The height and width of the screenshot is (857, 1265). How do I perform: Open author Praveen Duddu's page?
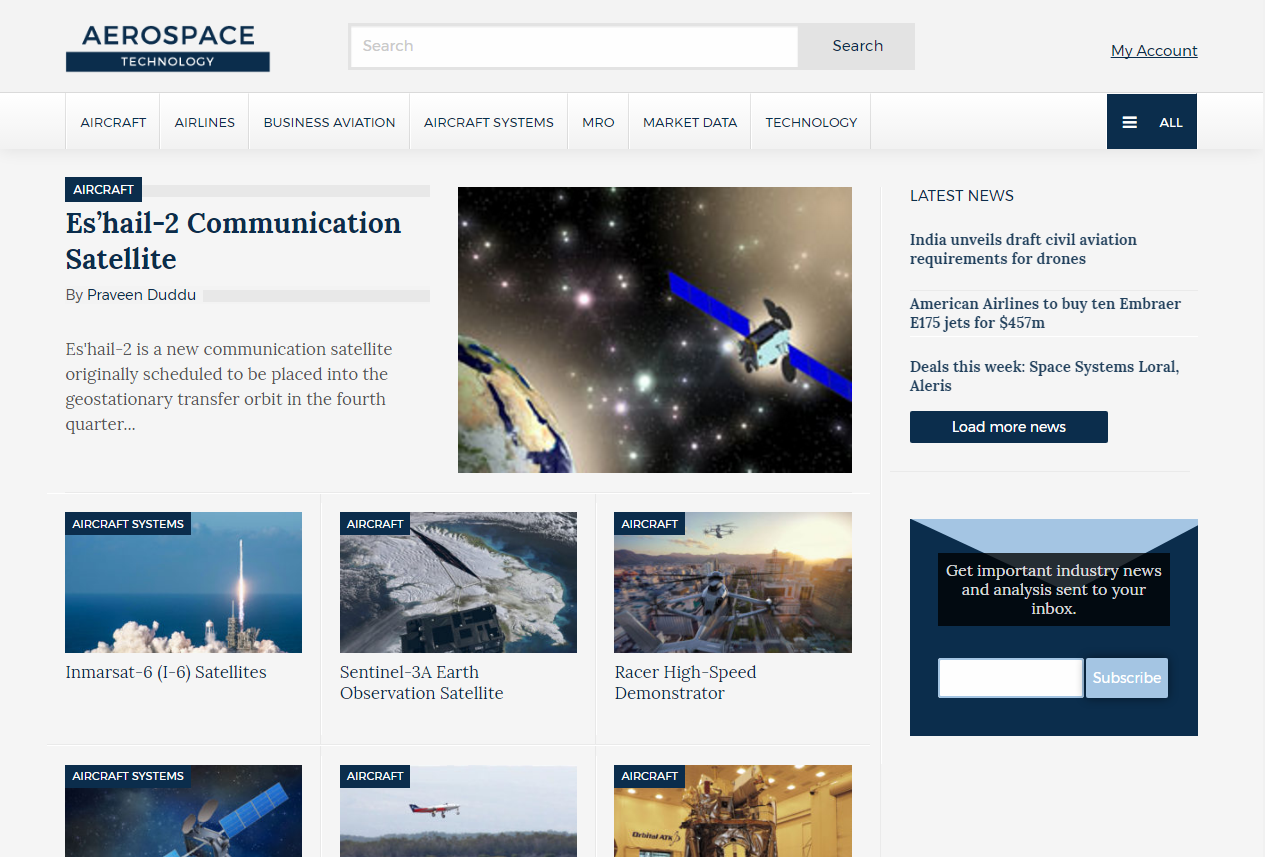[142, 295]
